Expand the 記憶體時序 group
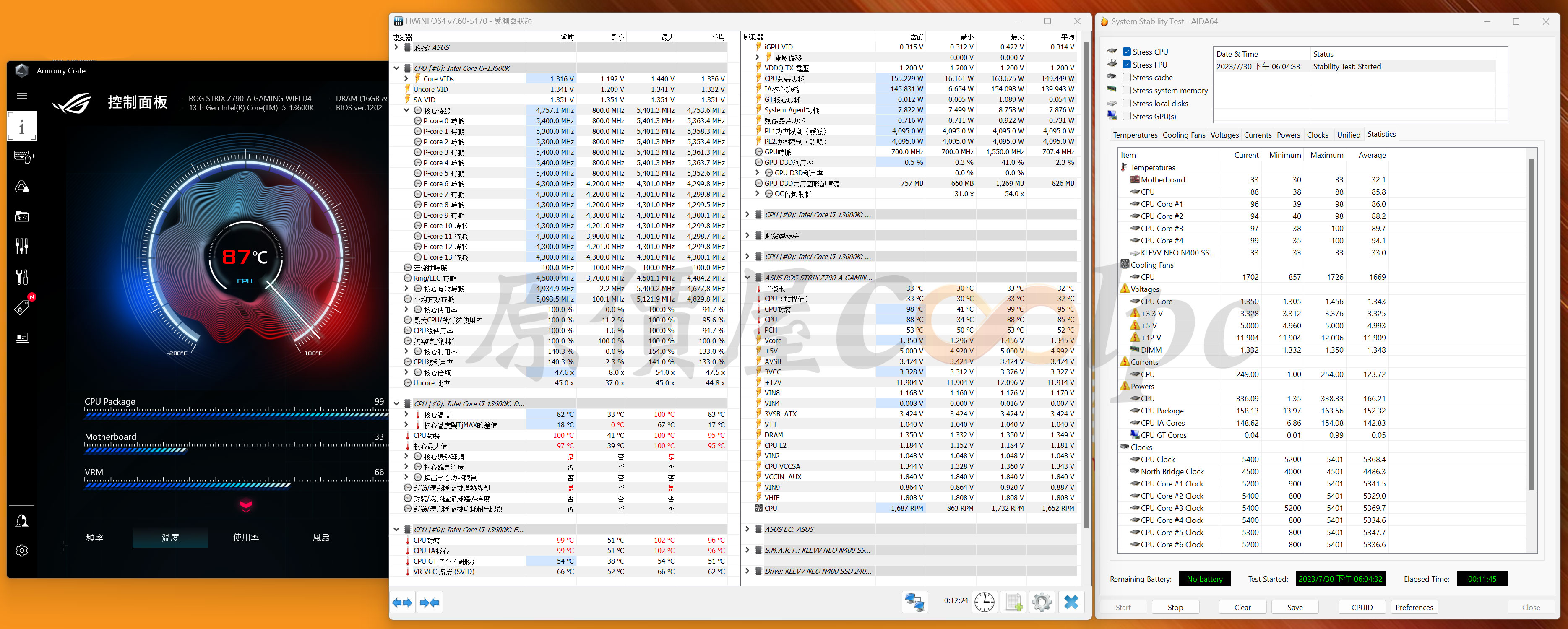This screenshot has width=1568, height=629. [x=748, y=235]
